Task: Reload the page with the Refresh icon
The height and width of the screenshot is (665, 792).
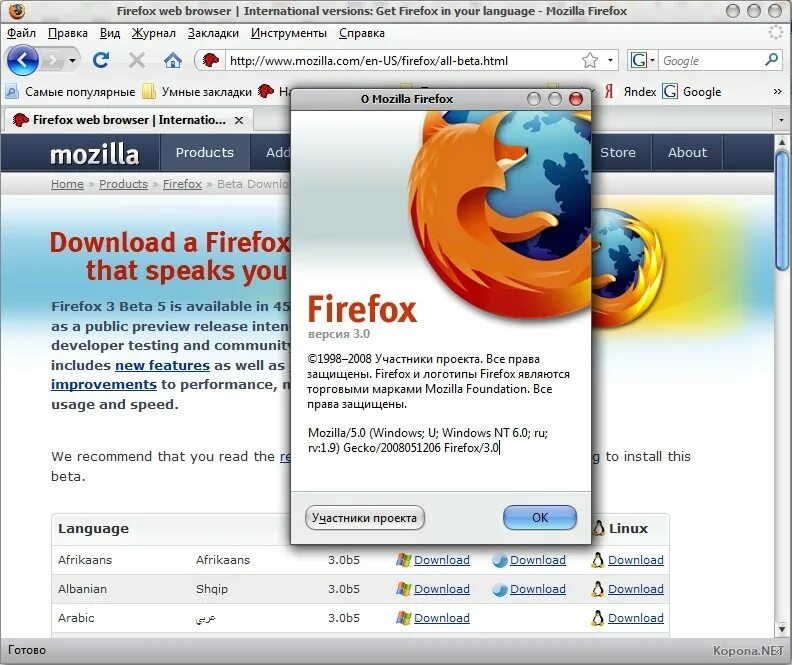Action: (x=101, y=61)
